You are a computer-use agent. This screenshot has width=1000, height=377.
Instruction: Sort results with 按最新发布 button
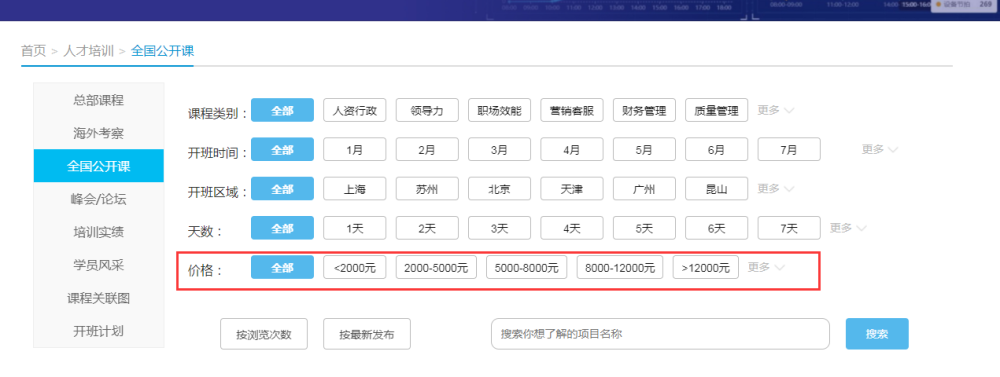coord(367,334)
